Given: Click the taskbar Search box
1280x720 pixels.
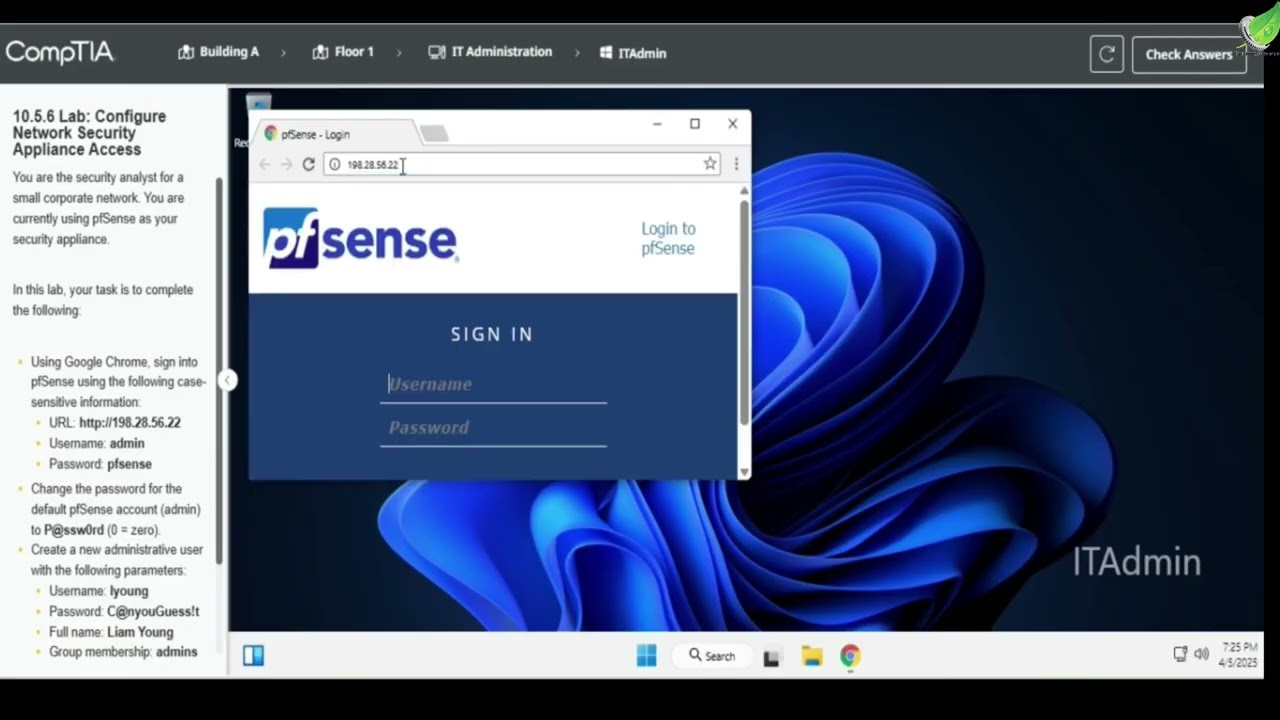Looking at the screenshot, I should pyautogui.click(x=712, y=656).
